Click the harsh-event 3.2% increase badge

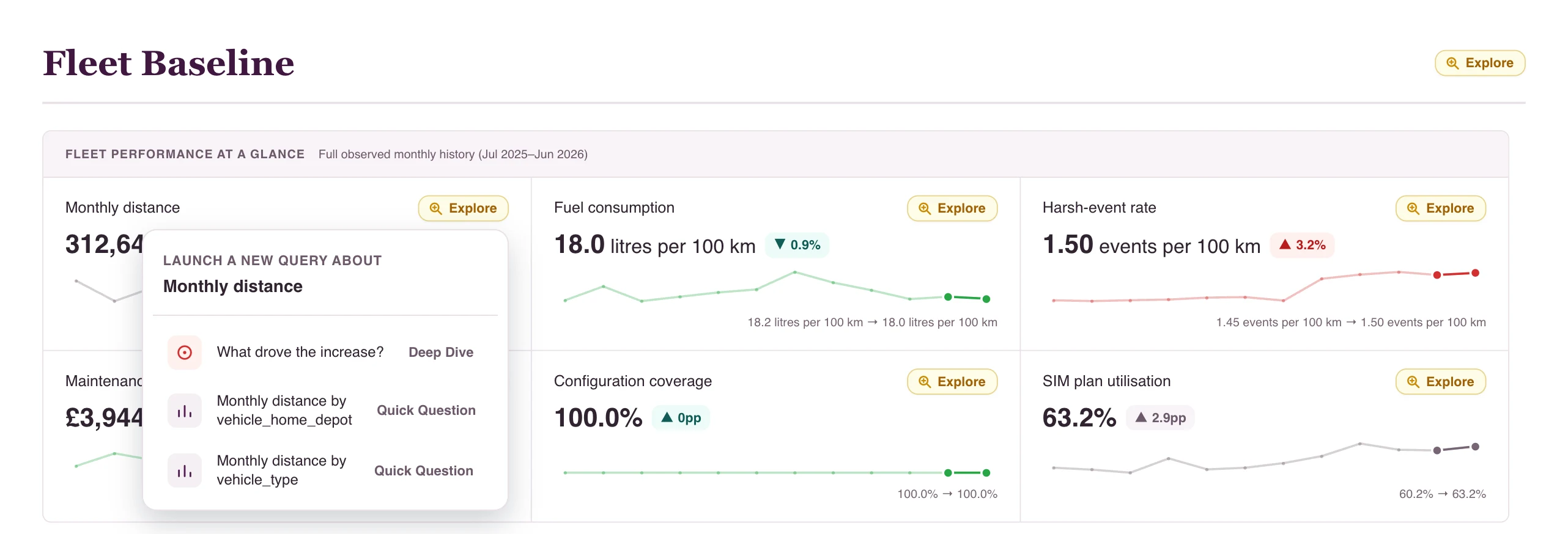tap(1303, 245)
